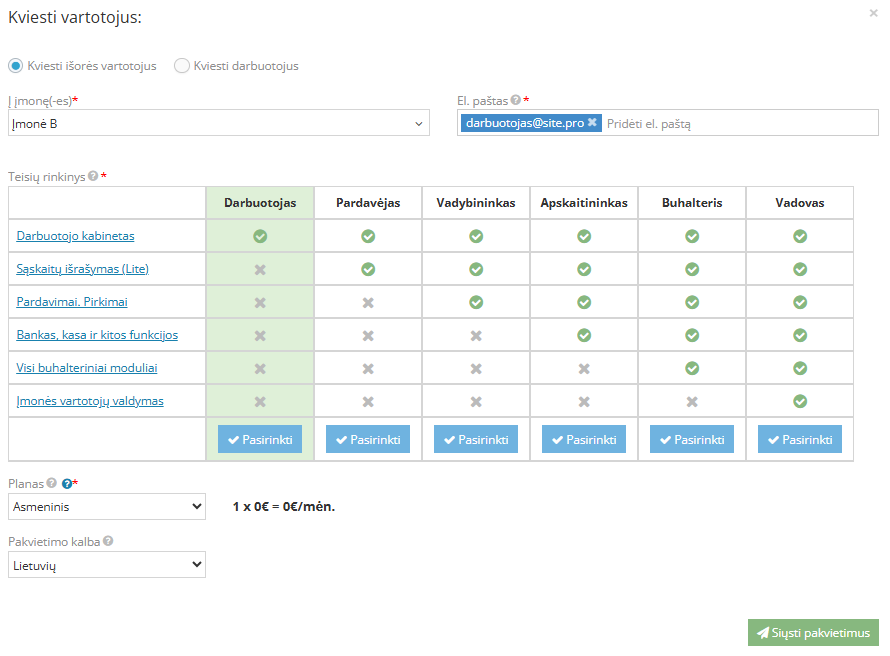
Task: Open Sąskaitų išrašymas (Lite) link
Action: (x=83, y=269)
